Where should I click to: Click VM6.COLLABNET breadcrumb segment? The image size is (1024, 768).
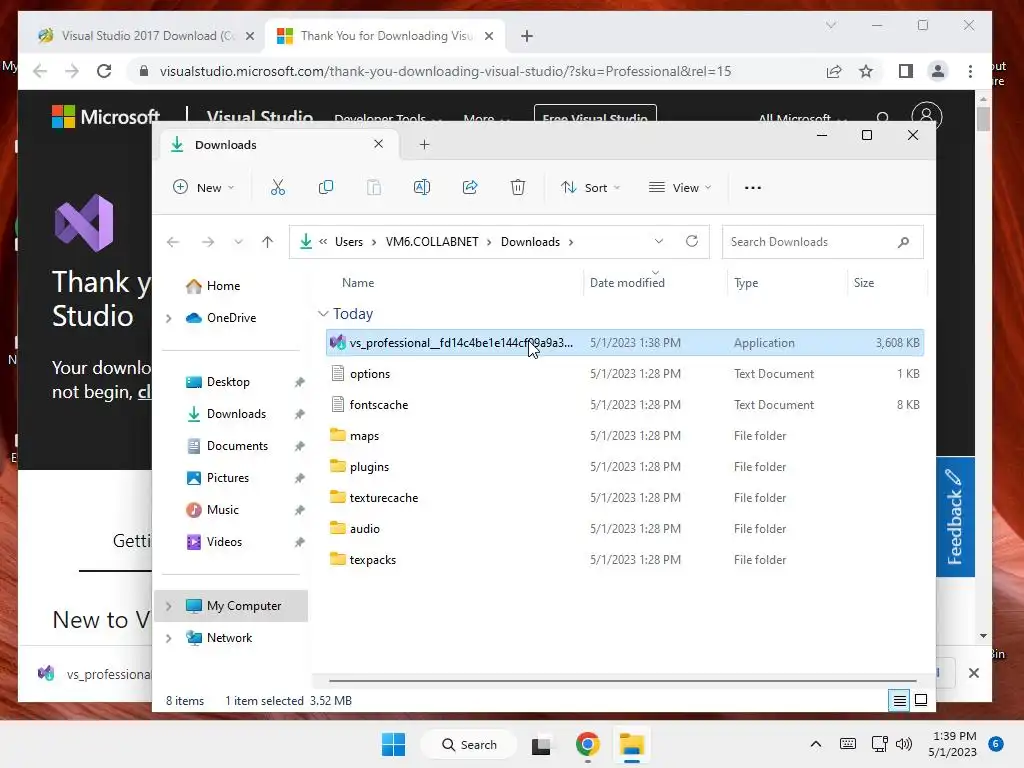click(432, 242)
